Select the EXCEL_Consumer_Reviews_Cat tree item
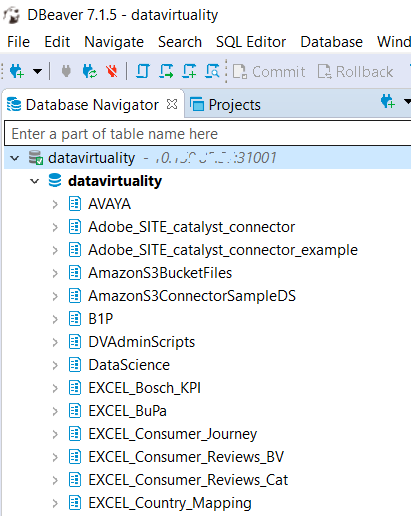Viewport: 411px width, 516px height. [188, 480]
